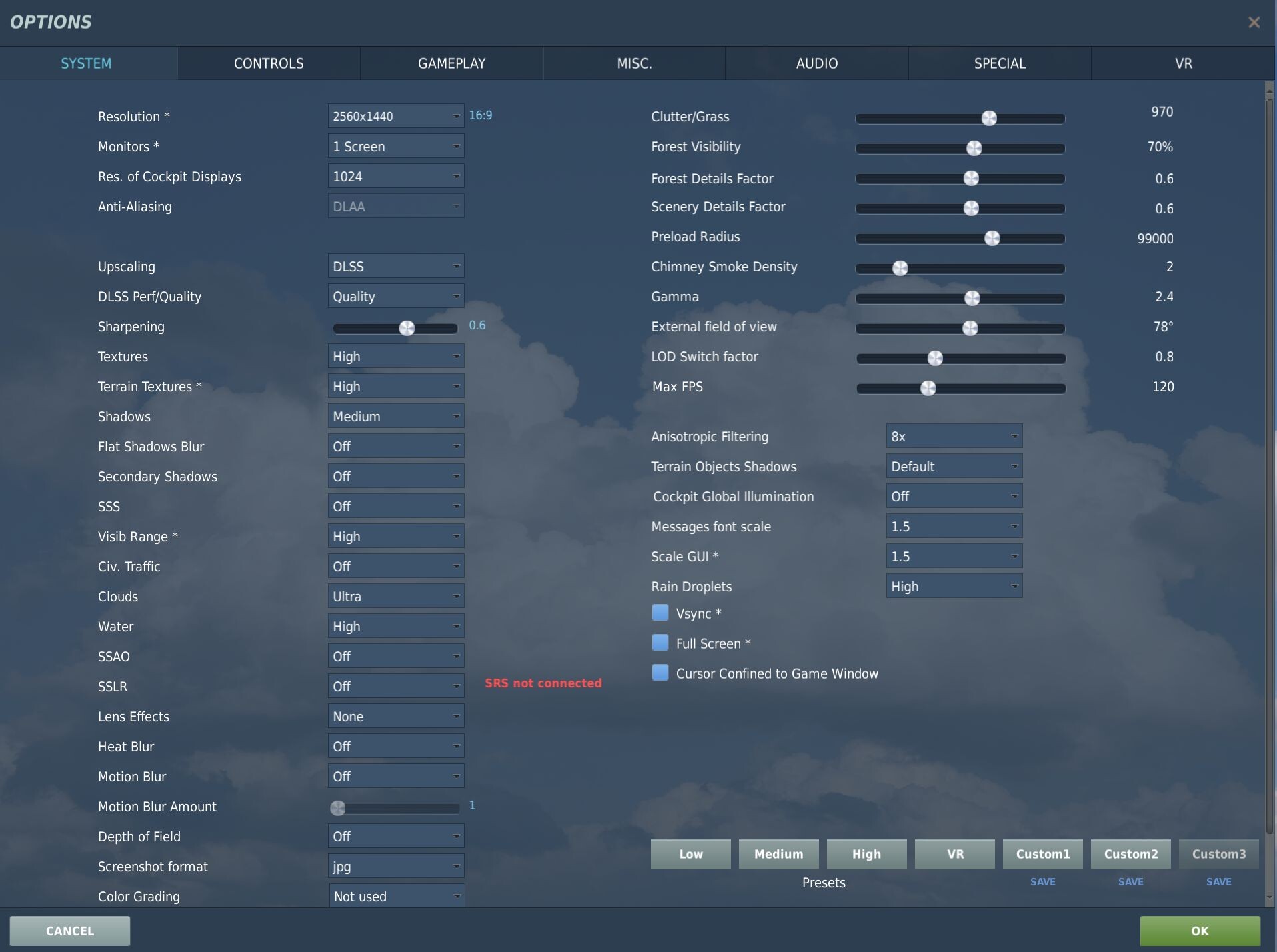Expand the Clouds dropdown set to Ultra

[396, 596]
